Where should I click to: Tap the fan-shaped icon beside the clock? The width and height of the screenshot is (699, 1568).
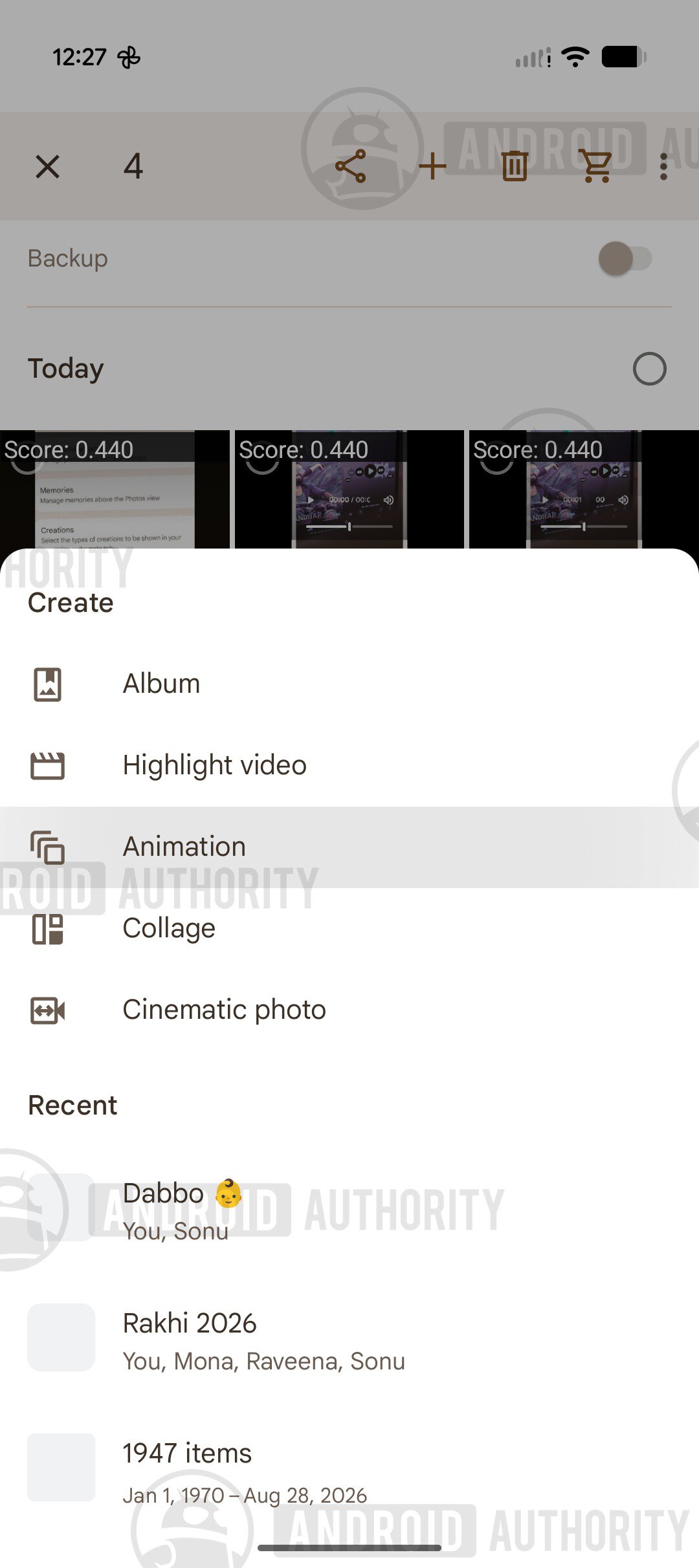coord(129,58)
